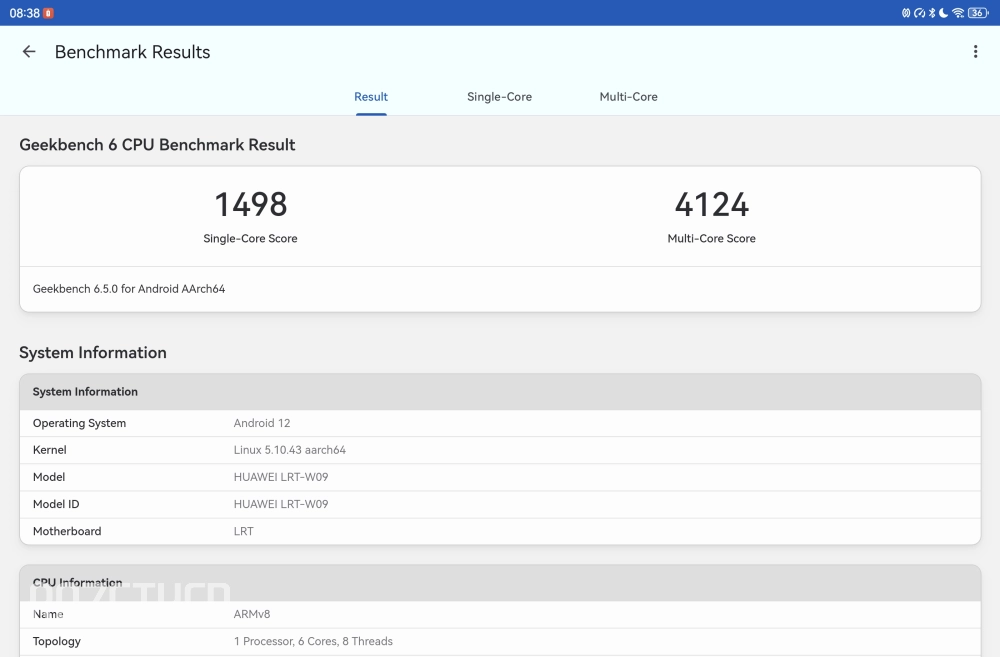Tap the moon do-not-disturb icon
This screenshot has height=657, width=1000.
click(x=944, y=13)
